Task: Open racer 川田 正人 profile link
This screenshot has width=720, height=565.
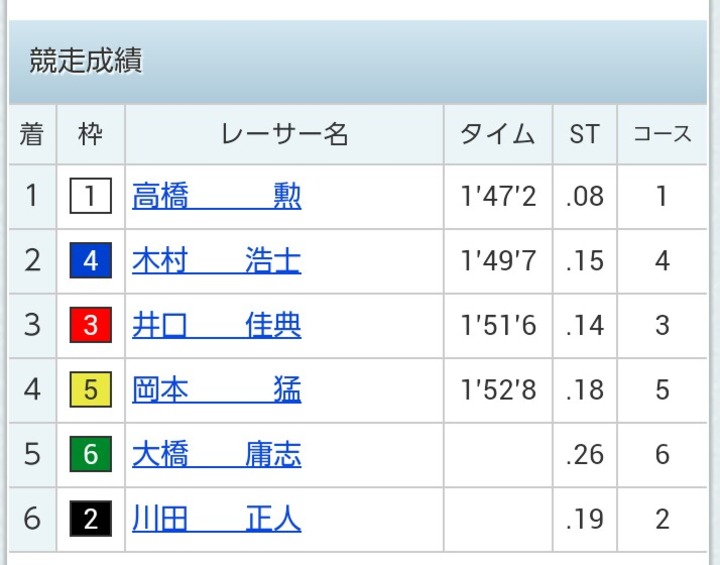Action: (x=216, y=519)
